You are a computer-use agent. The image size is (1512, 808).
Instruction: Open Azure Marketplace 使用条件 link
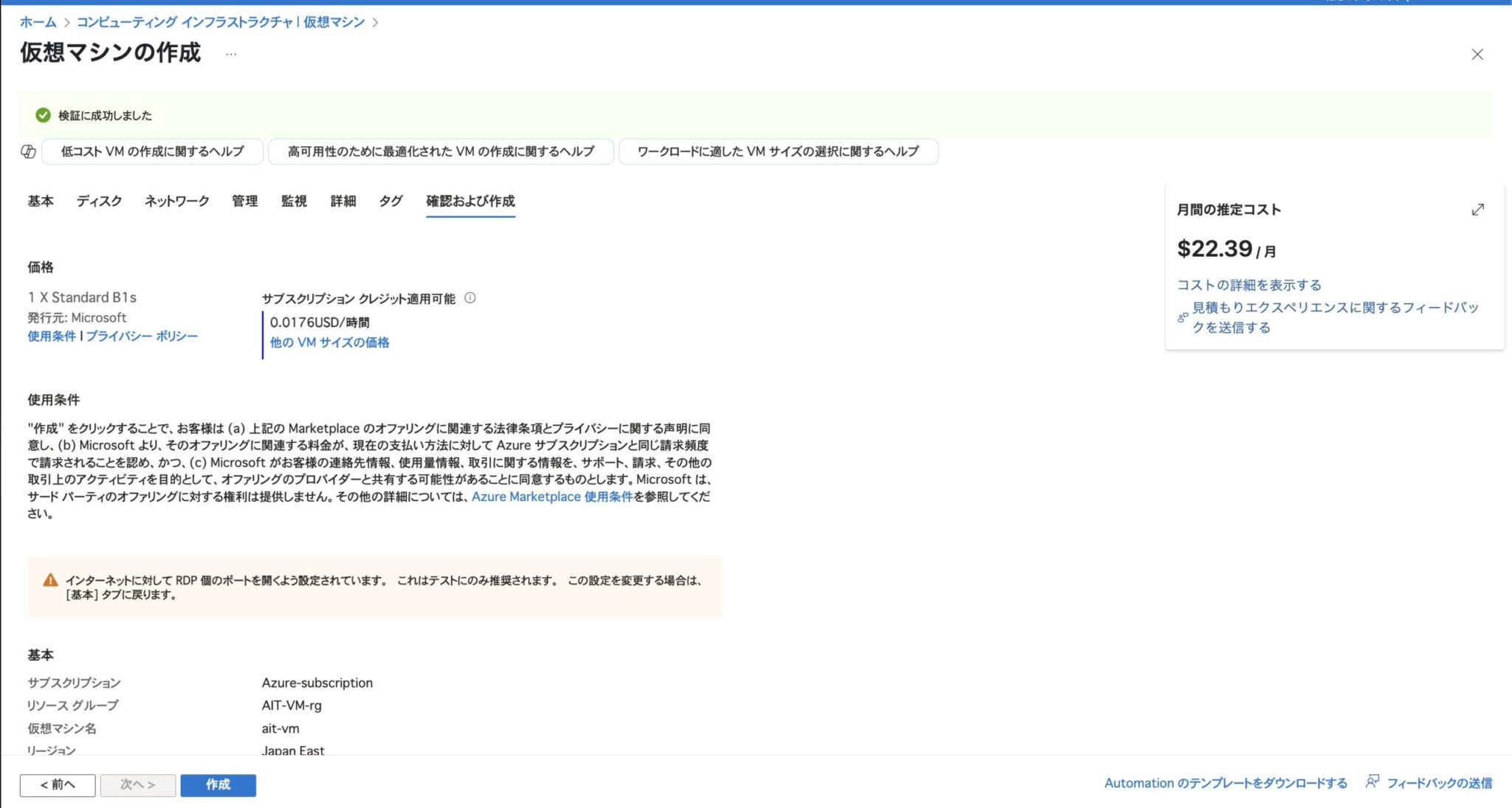tap(552, 497)
